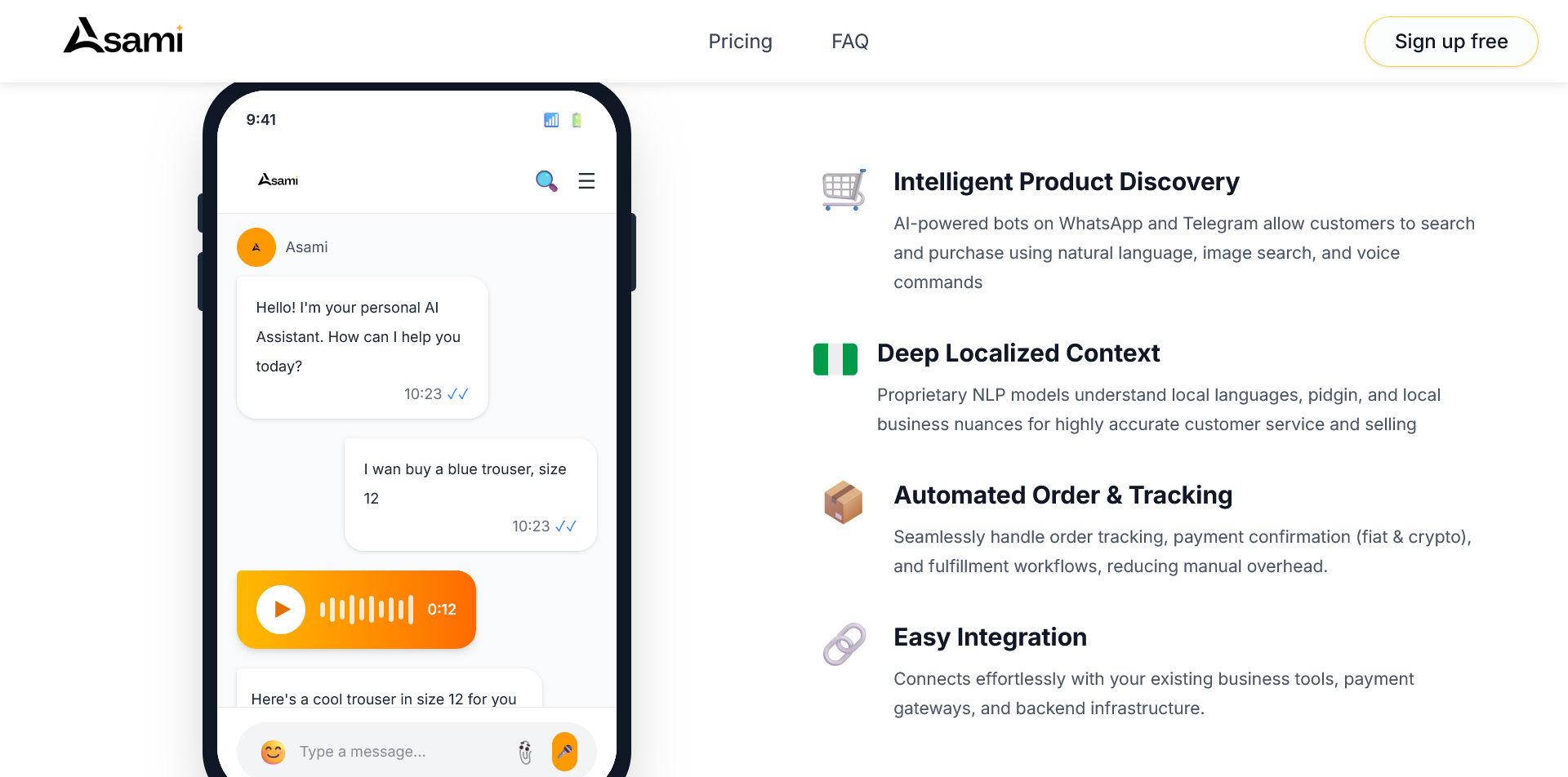Click the signal strength icon in phone
The height and width of the screenshot is (777, 1568).
[551, 120]
